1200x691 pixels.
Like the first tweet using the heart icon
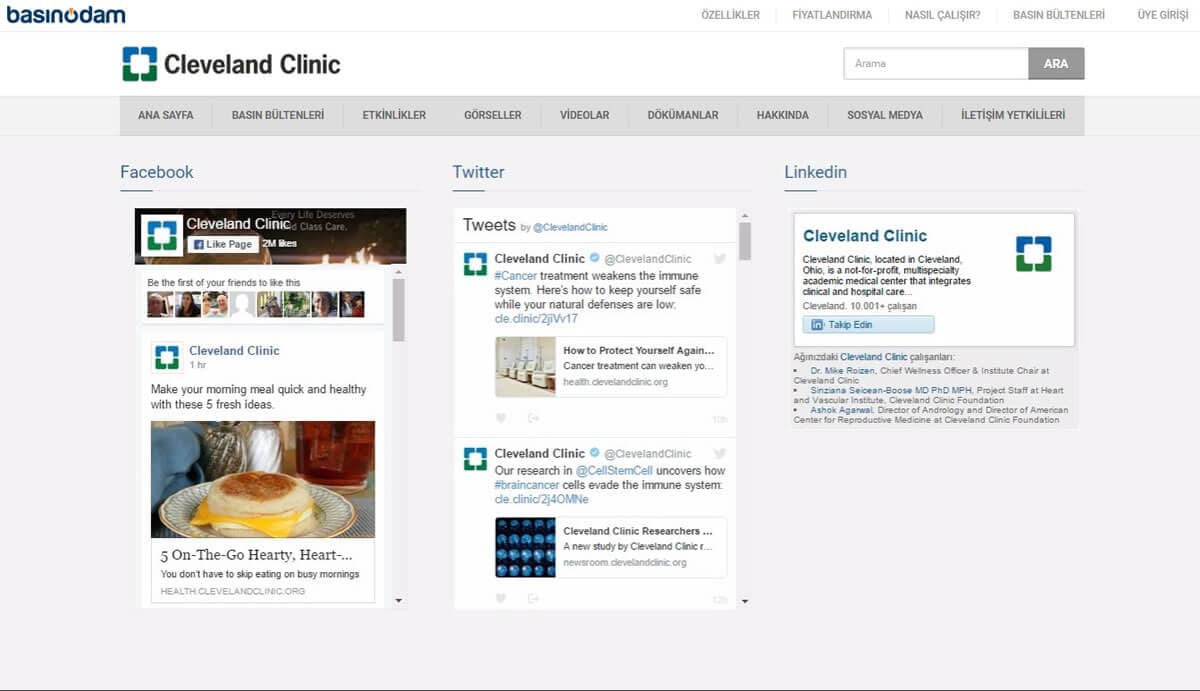point(501,418)
